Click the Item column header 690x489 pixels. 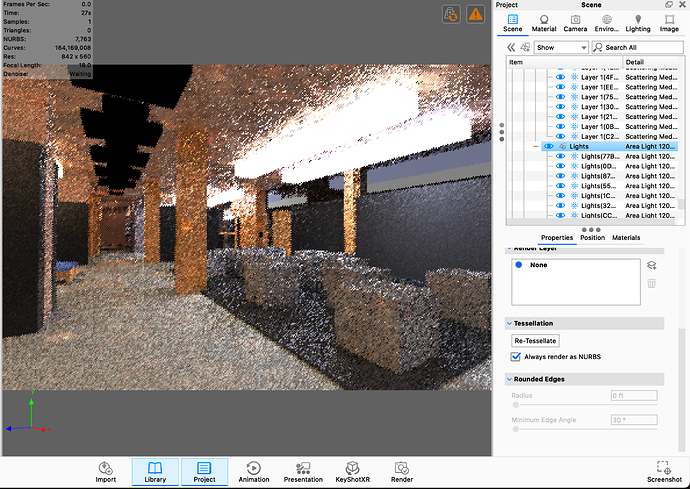565,62
